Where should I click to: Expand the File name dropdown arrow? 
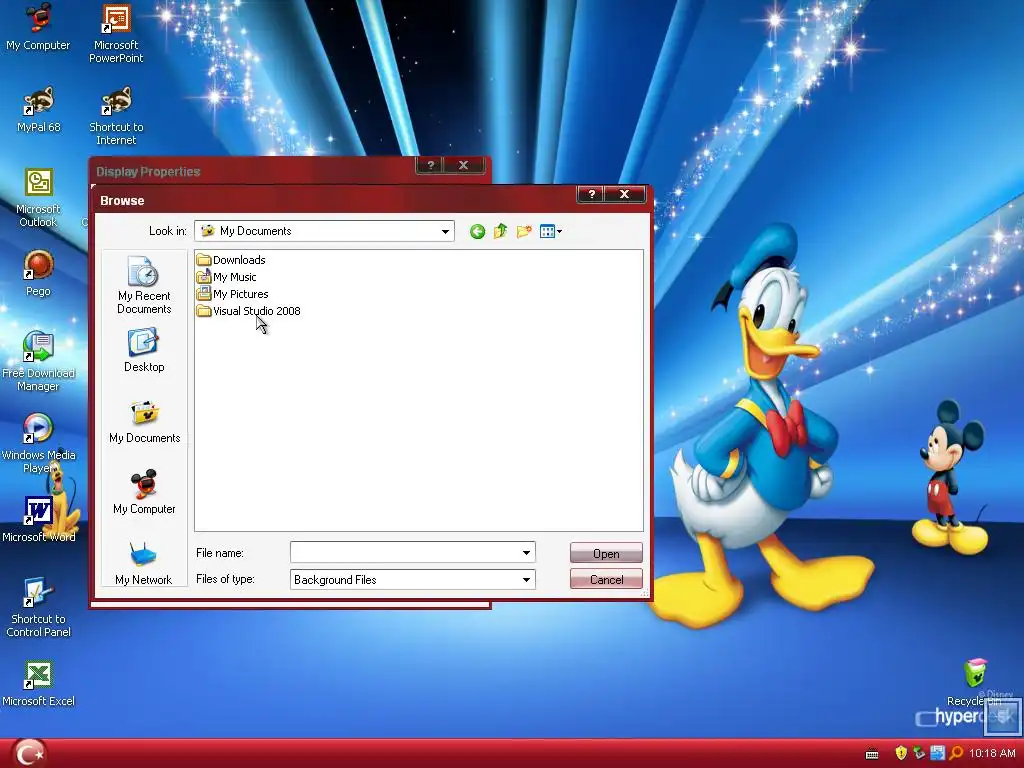(x=526, y=552)
